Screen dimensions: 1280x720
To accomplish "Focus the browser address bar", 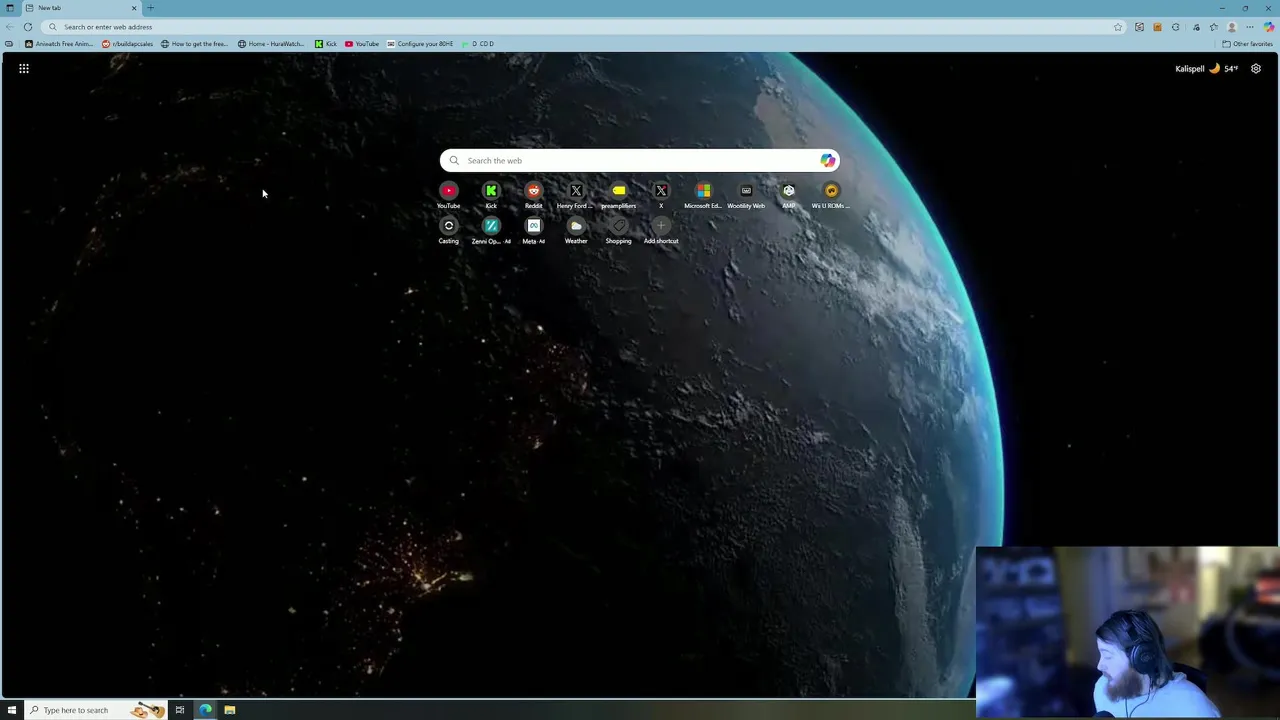I will (585, 27).
